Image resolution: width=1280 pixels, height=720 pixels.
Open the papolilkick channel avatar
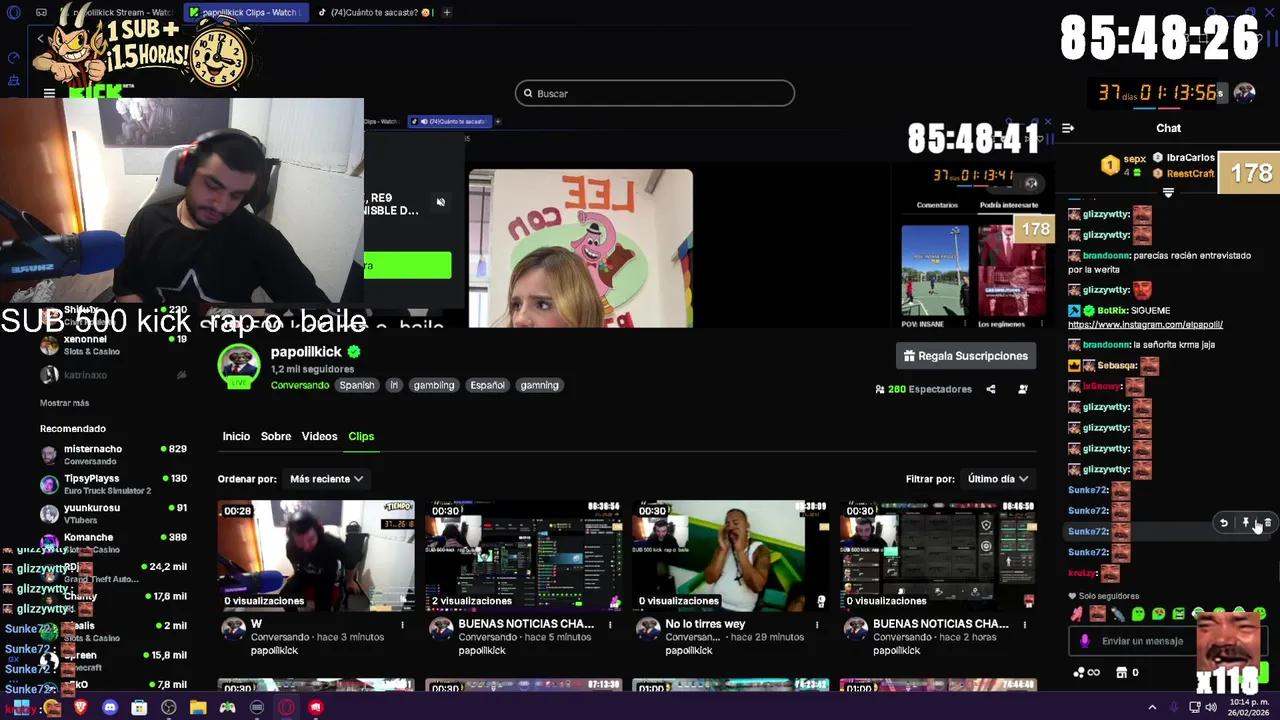[x=239, y=367]
